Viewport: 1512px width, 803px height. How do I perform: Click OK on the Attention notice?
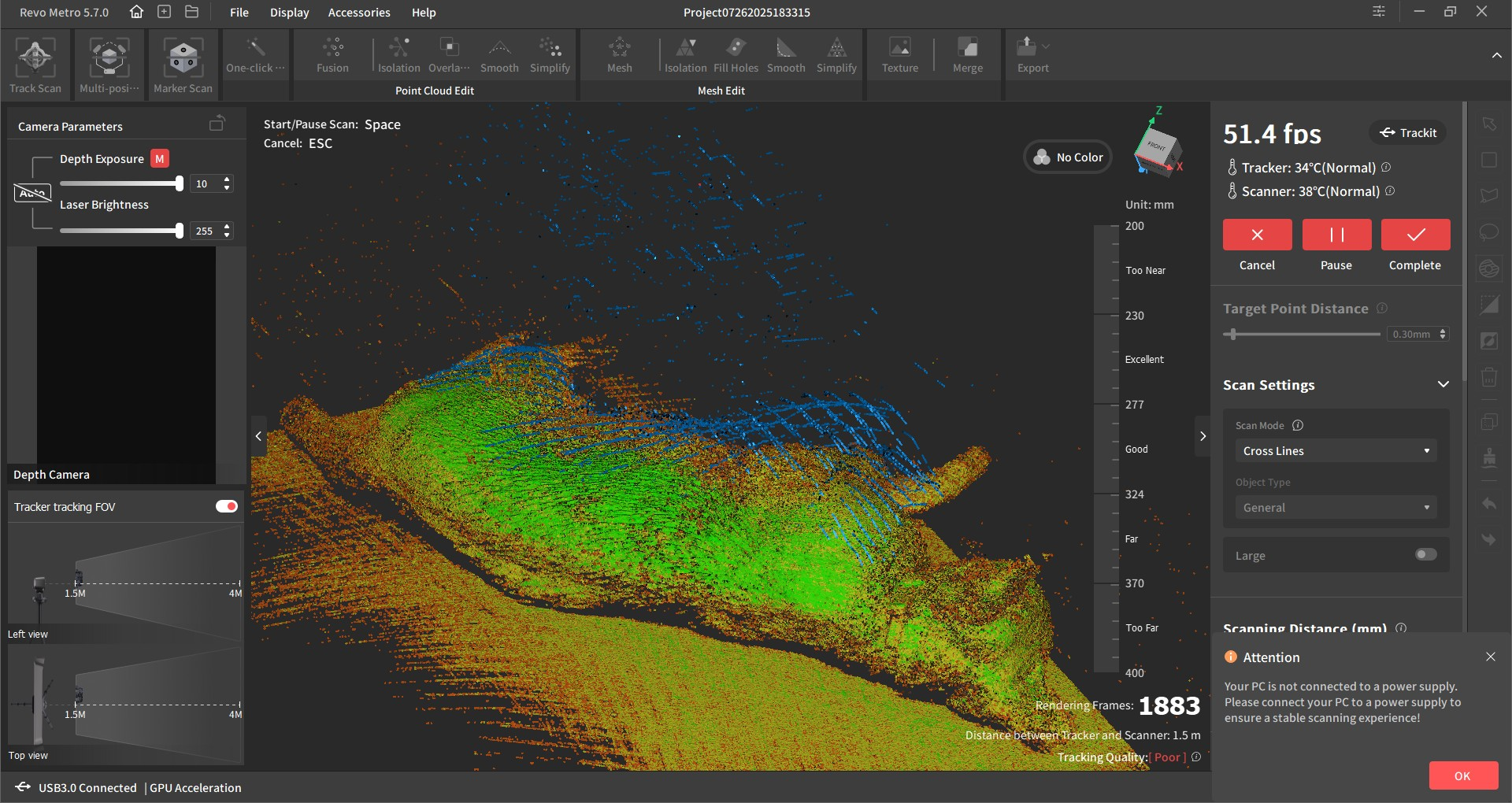[1462, 775]
